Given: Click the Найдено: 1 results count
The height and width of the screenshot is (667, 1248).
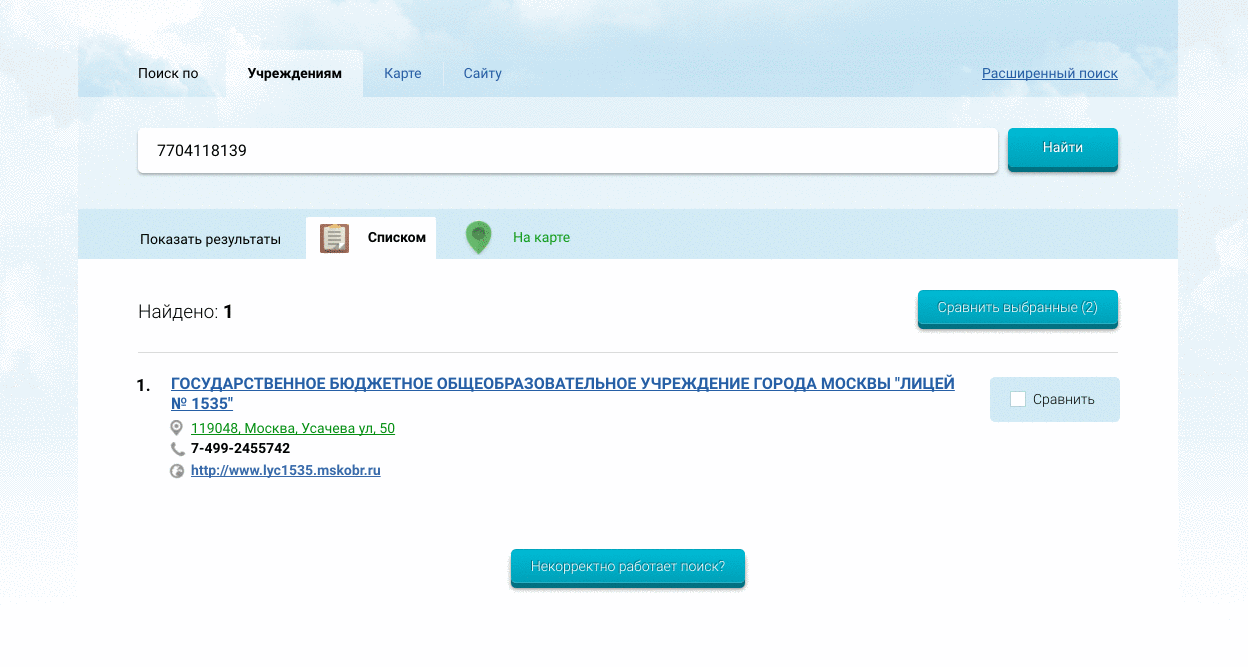Looking at the screenshot, I should [x=186, y=312].
